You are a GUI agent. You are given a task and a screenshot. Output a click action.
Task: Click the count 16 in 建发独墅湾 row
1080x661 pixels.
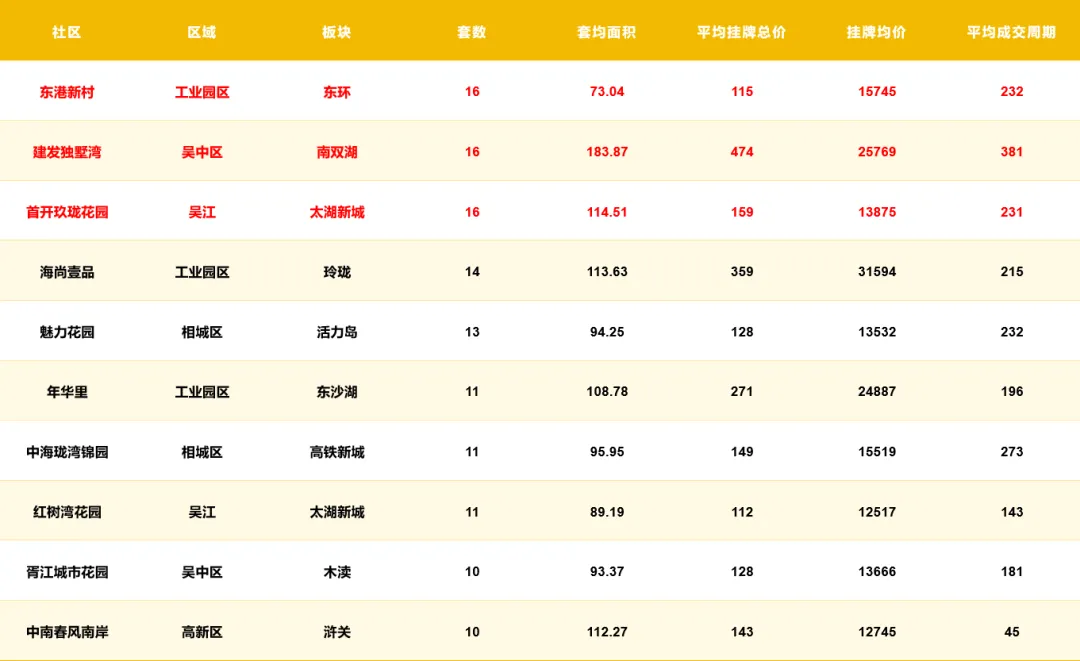472,151
